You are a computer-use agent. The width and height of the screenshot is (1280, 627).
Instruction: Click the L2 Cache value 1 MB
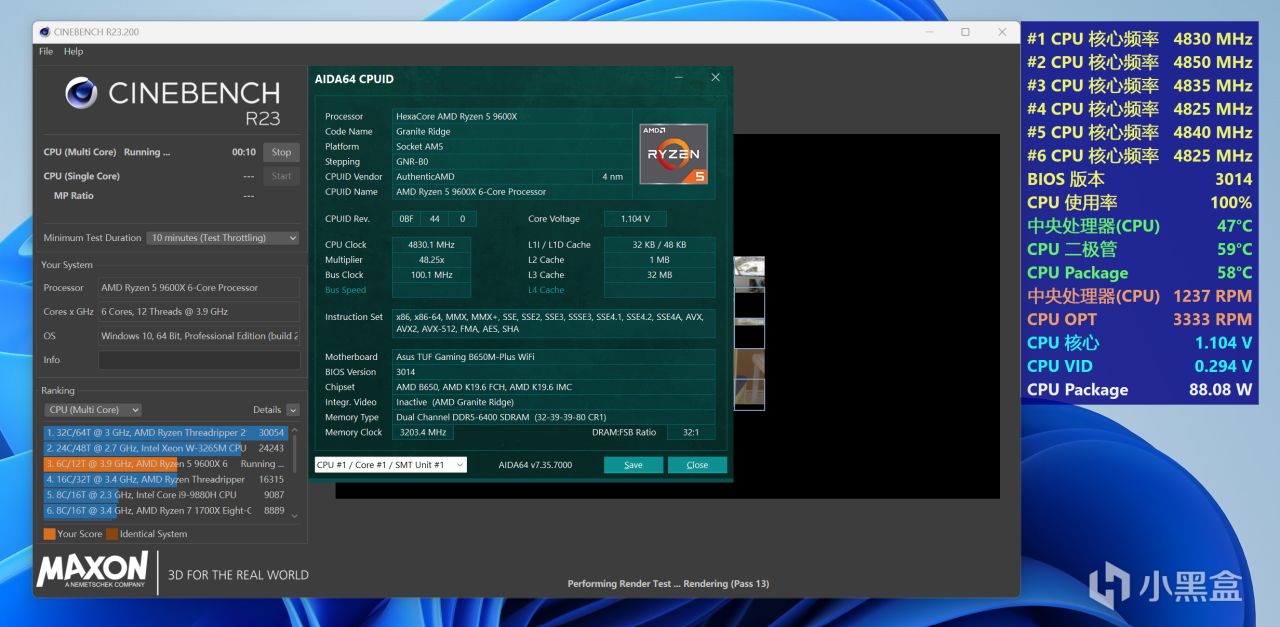[x=659, y=259]
